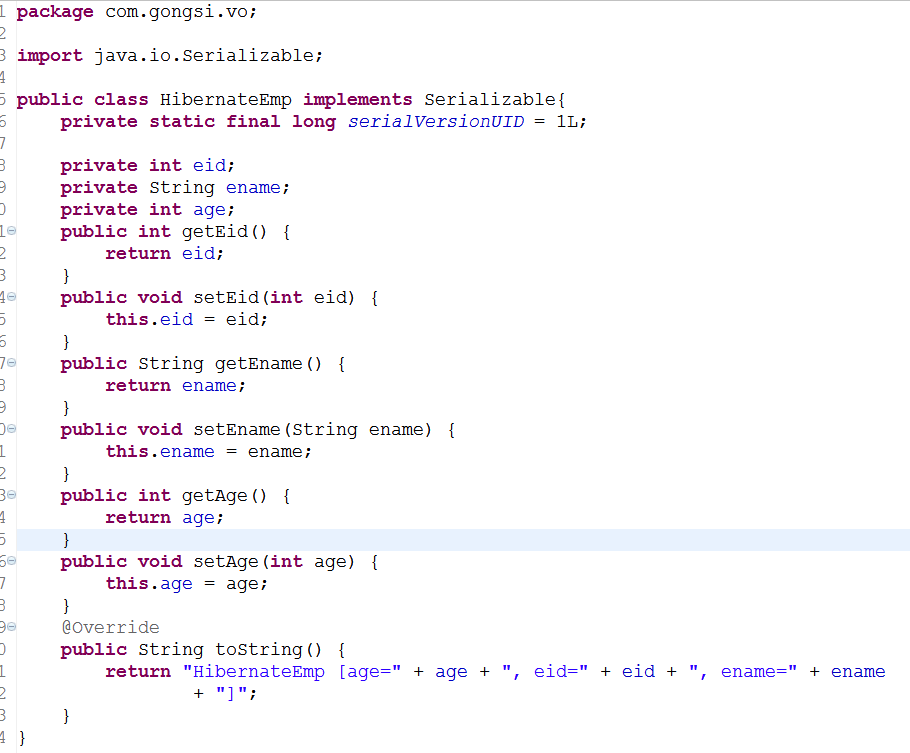Click the class name HibernateEmp in declaration
This screenshot has width=910, height=753.
[226, 100]
